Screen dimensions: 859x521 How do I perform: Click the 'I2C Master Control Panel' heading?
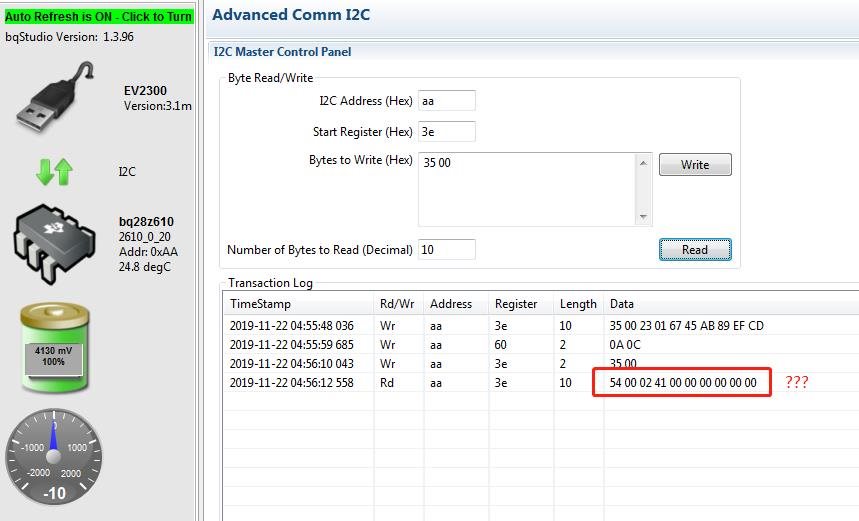[x=282, y=51]
